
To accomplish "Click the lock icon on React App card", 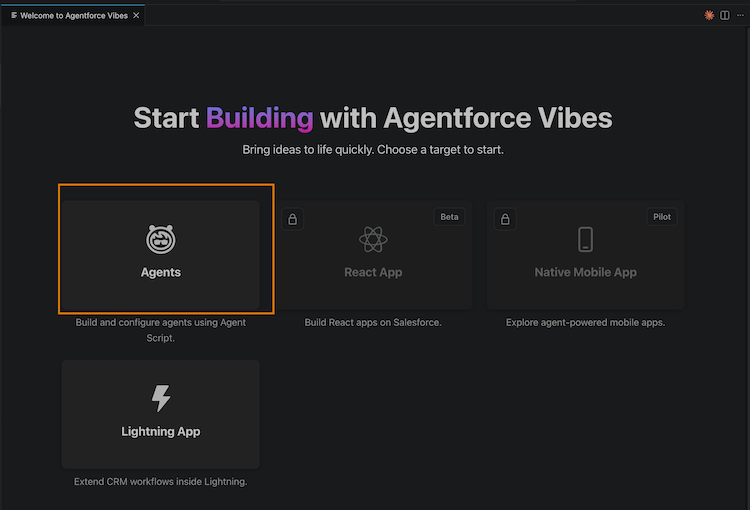I will pyautogui.click(x=293, y=219).
